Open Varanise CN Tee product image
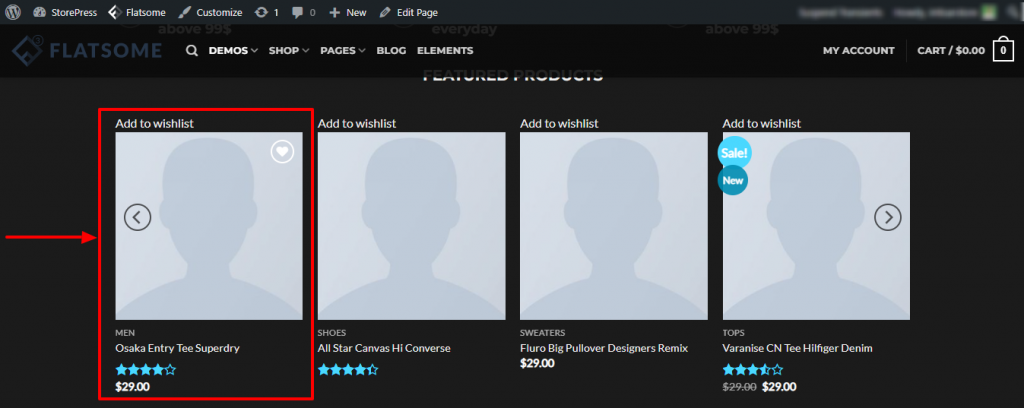 point(816,226)
